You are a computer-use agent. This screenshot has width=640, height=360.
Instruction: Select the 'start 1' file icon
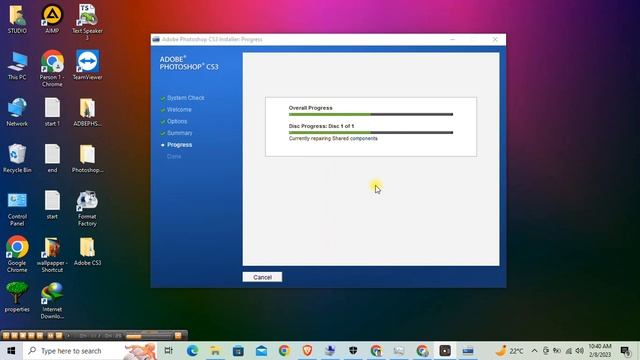point(52,112)
